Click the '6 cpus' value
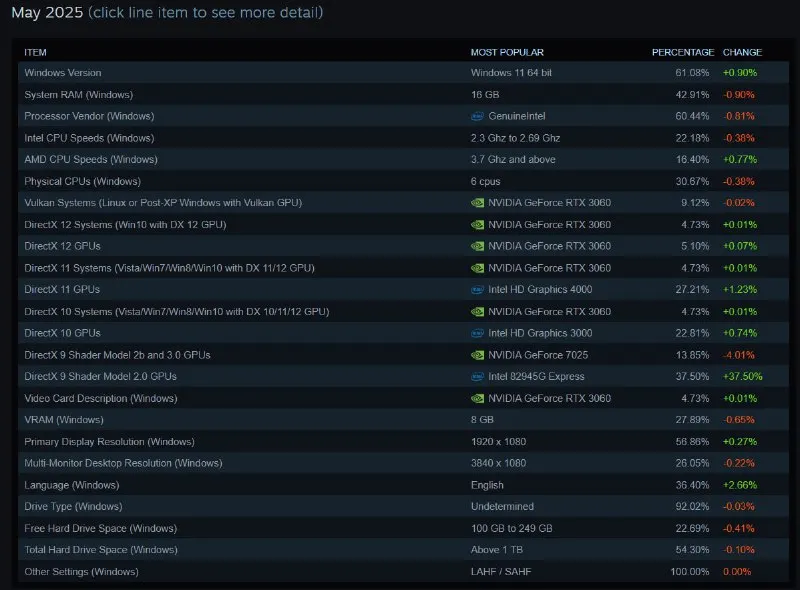This screenshot has height=590, width=800. (486, 181)
